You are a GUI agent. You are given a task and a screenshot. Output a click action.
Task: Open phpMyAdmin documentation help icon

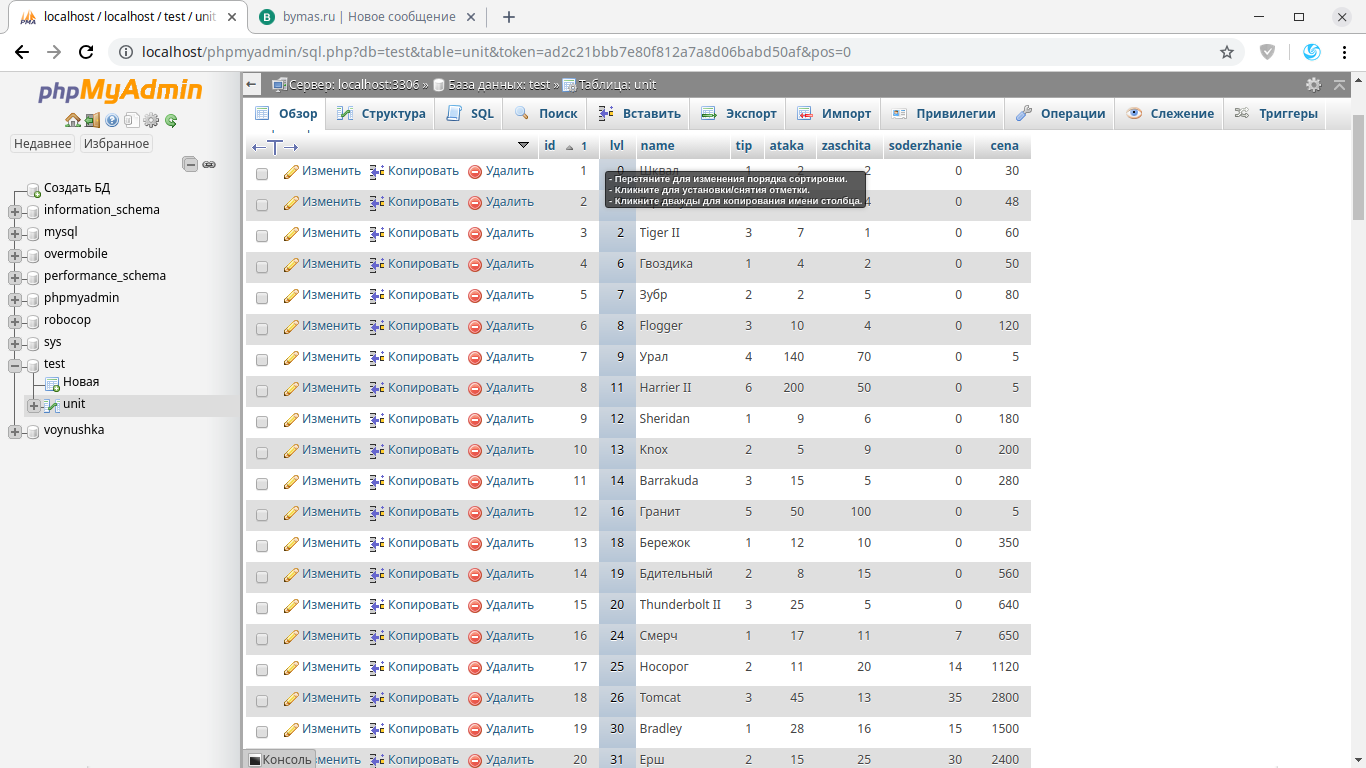(x=112, y=121)
